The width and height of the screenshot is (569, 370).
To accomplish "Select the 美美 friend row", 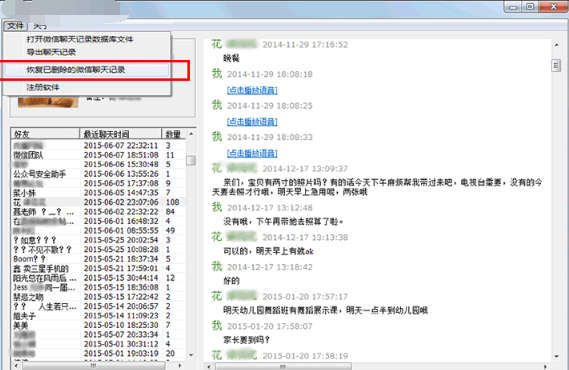I will (x=98, y=325).
